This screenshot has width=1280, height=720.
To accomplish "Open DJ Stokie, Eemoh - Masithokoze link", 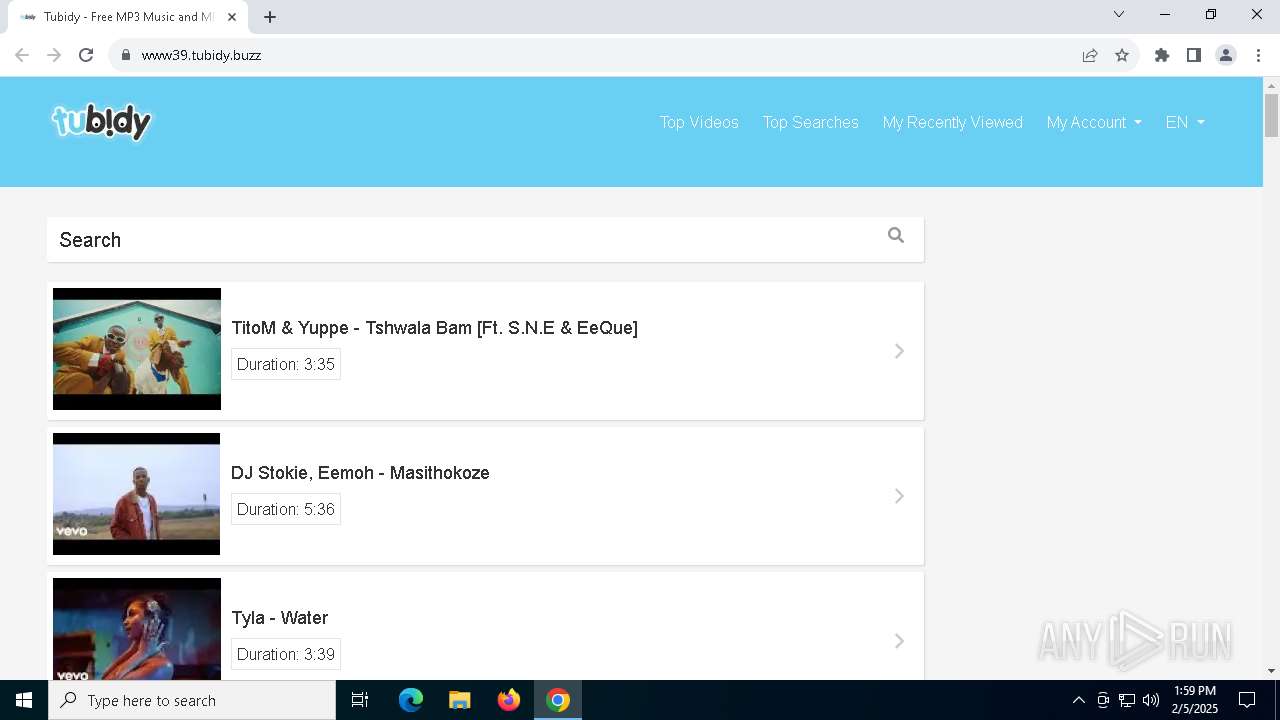I will tap(360, 473).
